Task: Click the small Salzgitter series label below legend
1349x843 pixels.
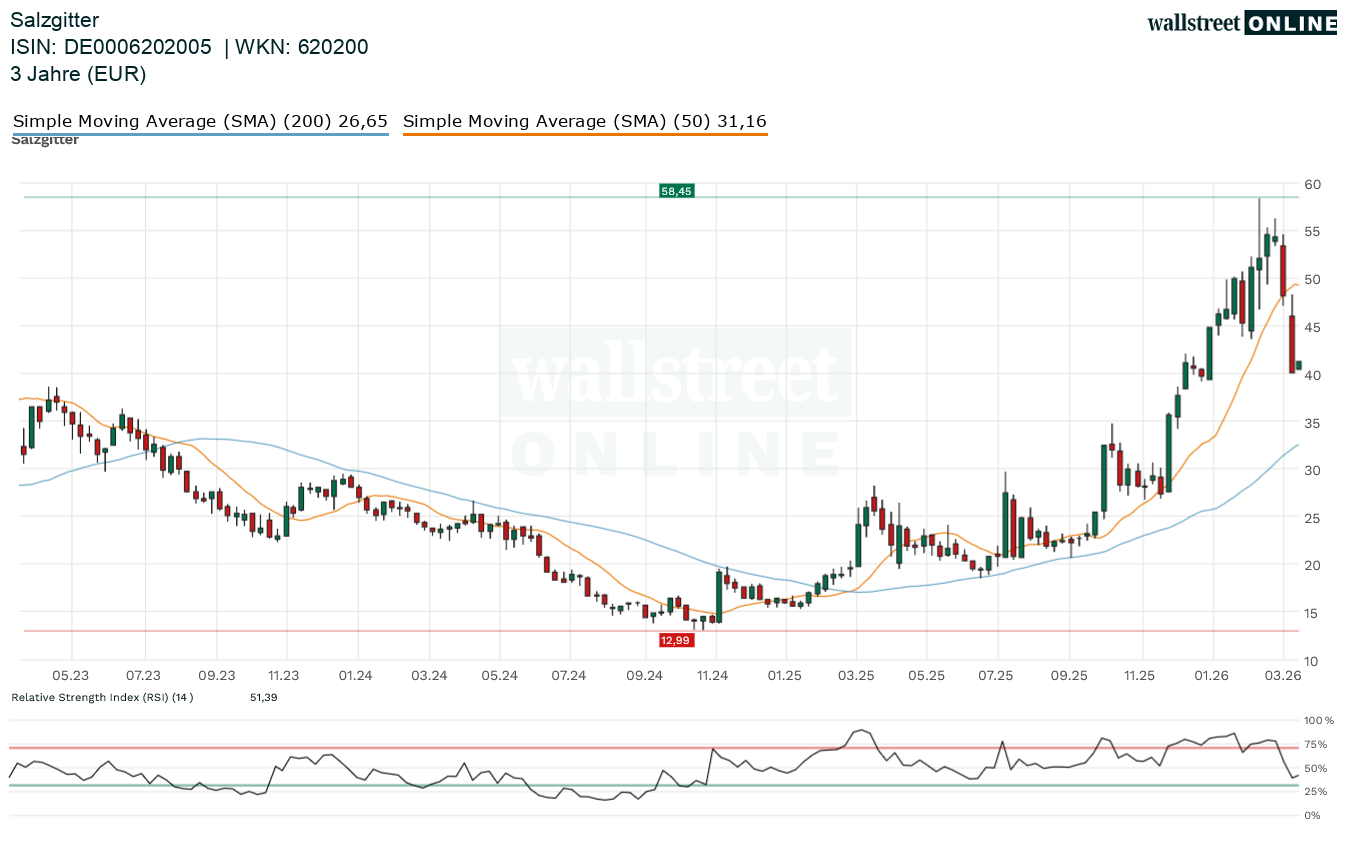Action: coord(45,140)
